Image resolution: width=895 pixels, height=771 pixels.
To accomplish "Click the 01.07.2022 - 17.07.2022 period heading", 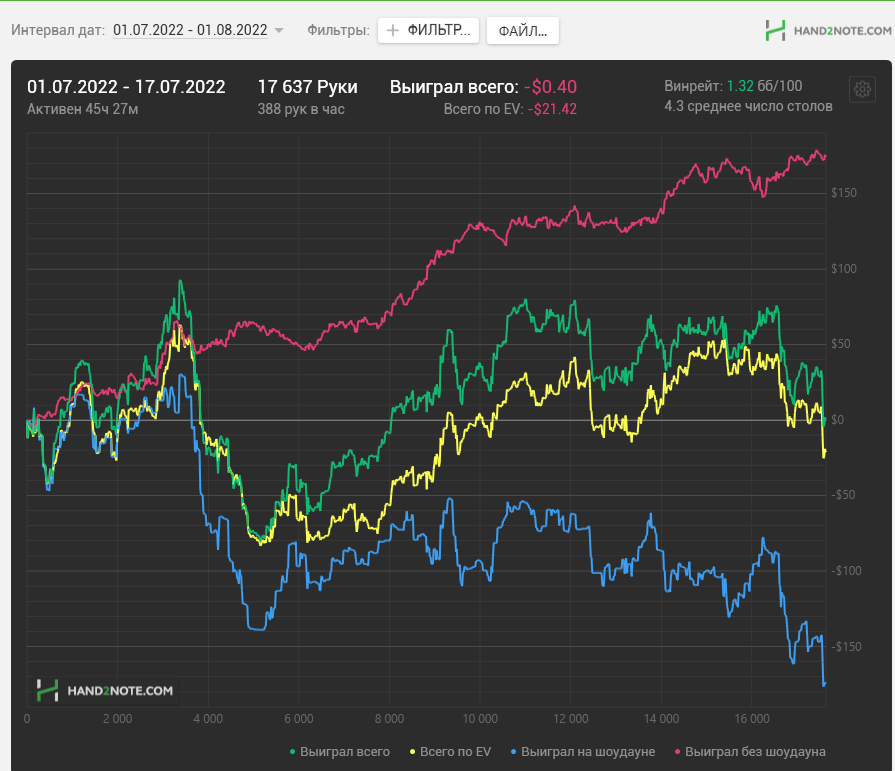I will tap(126, 87).
